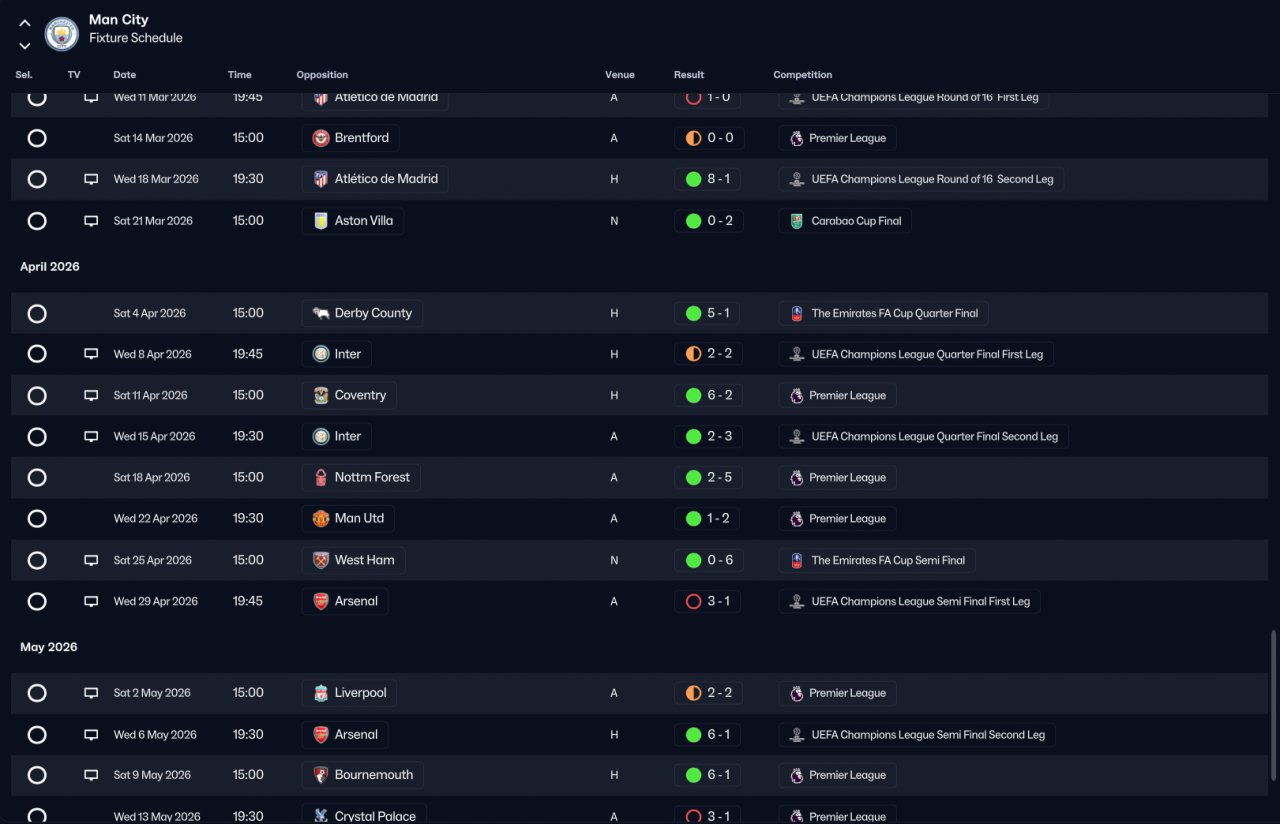Sort fixtures by the Date column header
This screenshot has width=1280, height=824.
coord(125,75)
